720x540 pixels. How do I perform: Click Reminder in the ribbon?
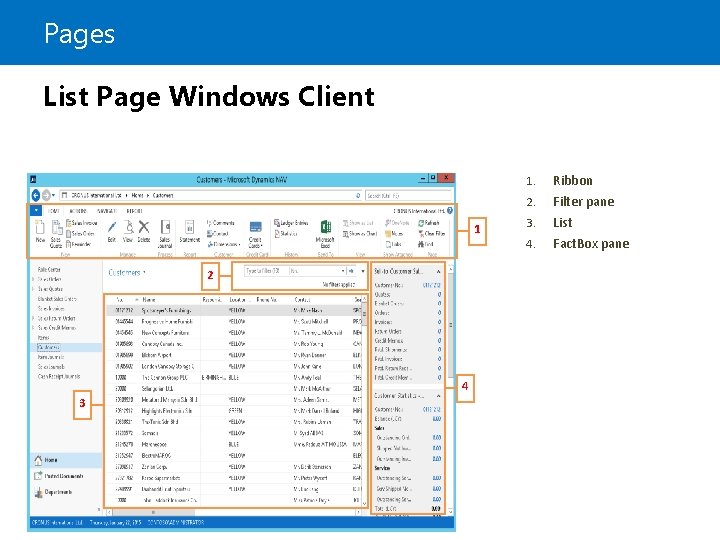tap(79, 244)
